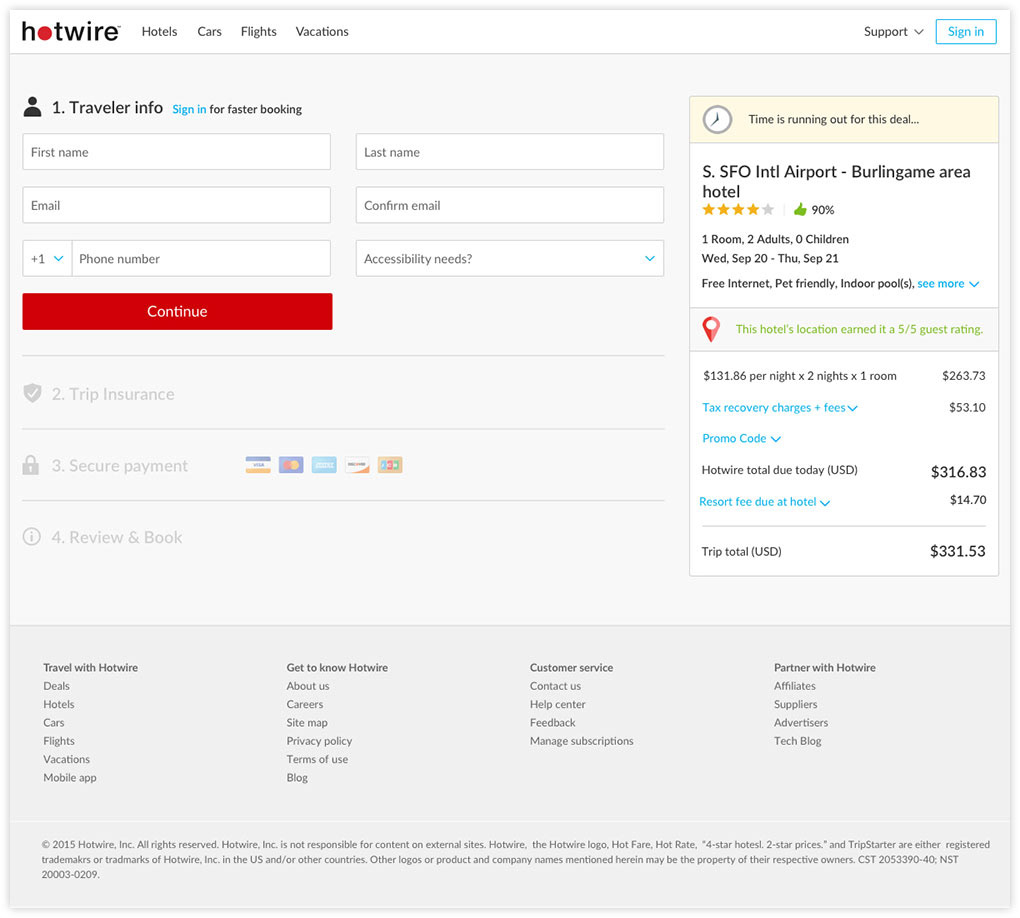Open Help center footer link
Image resolution: width=1020 pixels, height=918 pixels.
click(x=557, y=704)
